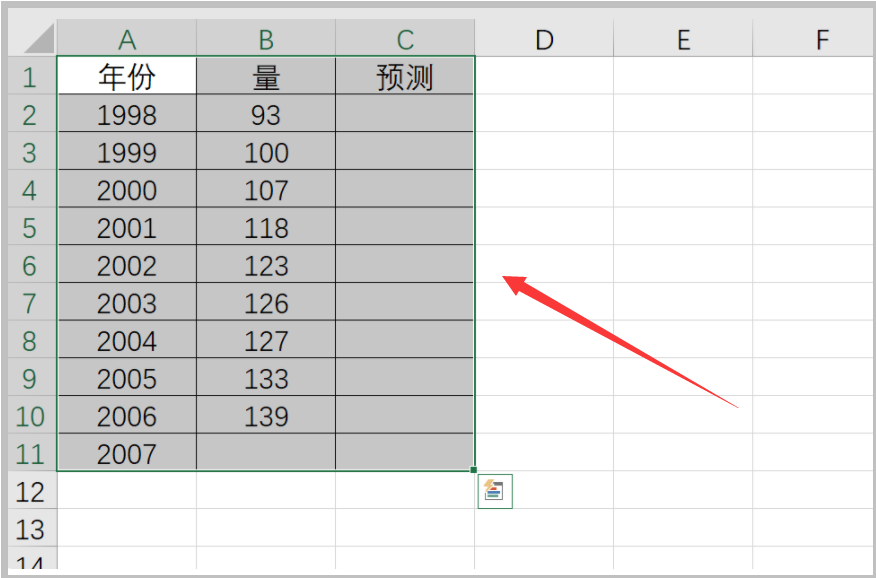Select the cell containing 2002

(127, 264)
